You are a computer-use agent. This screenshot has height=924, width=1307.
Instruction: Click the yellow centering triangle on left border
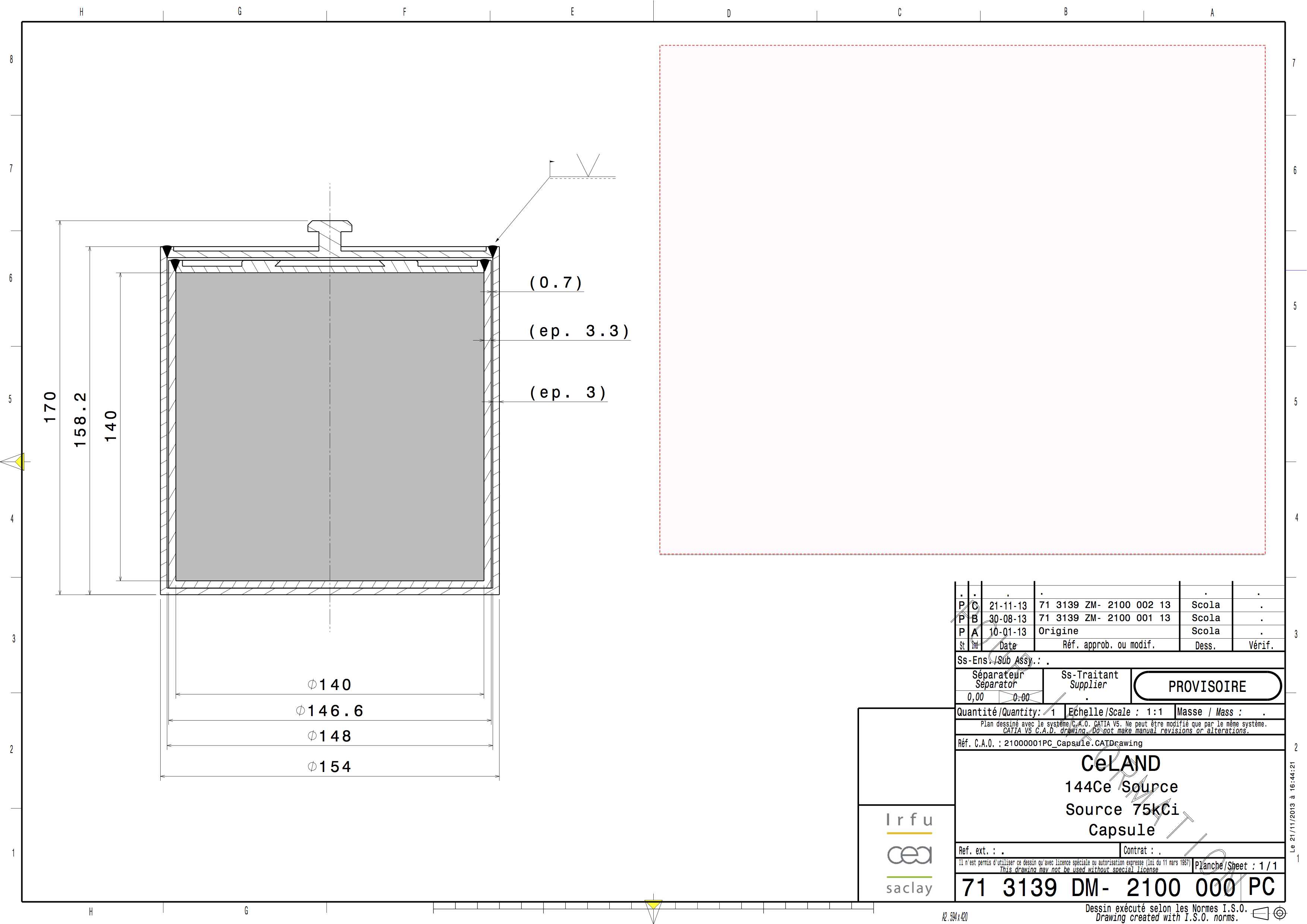pos(19,461)
